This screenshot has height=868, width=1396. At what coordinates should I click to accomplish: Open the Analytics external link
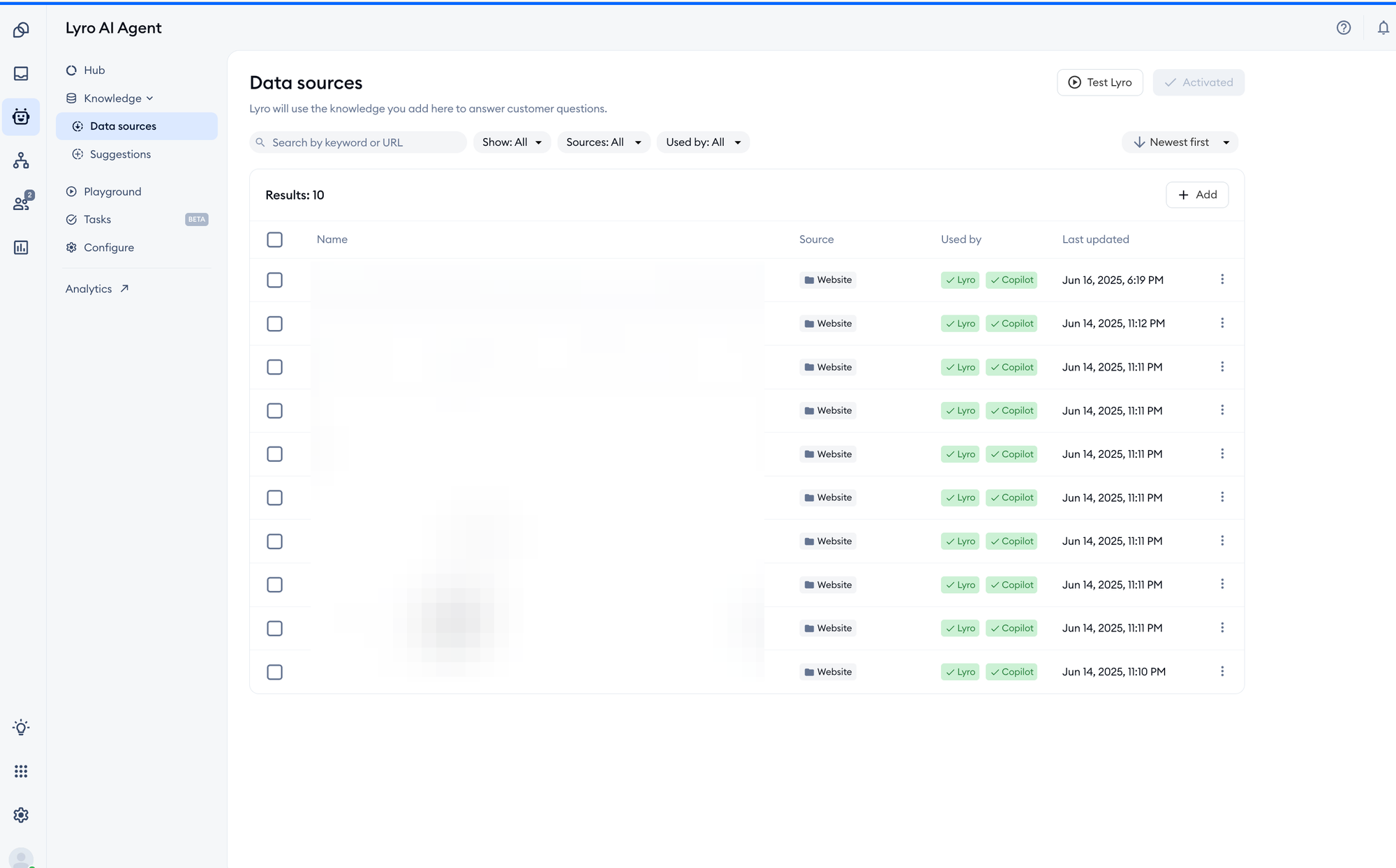(97, 289)
